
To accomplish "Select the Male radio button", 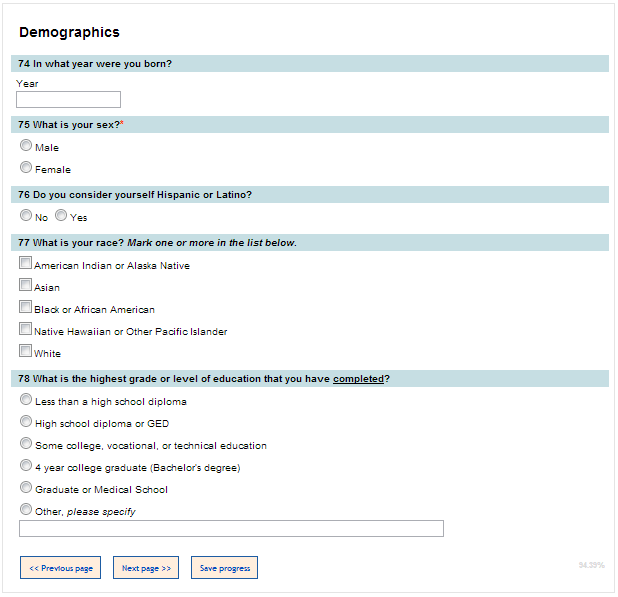I will [26, 146].
